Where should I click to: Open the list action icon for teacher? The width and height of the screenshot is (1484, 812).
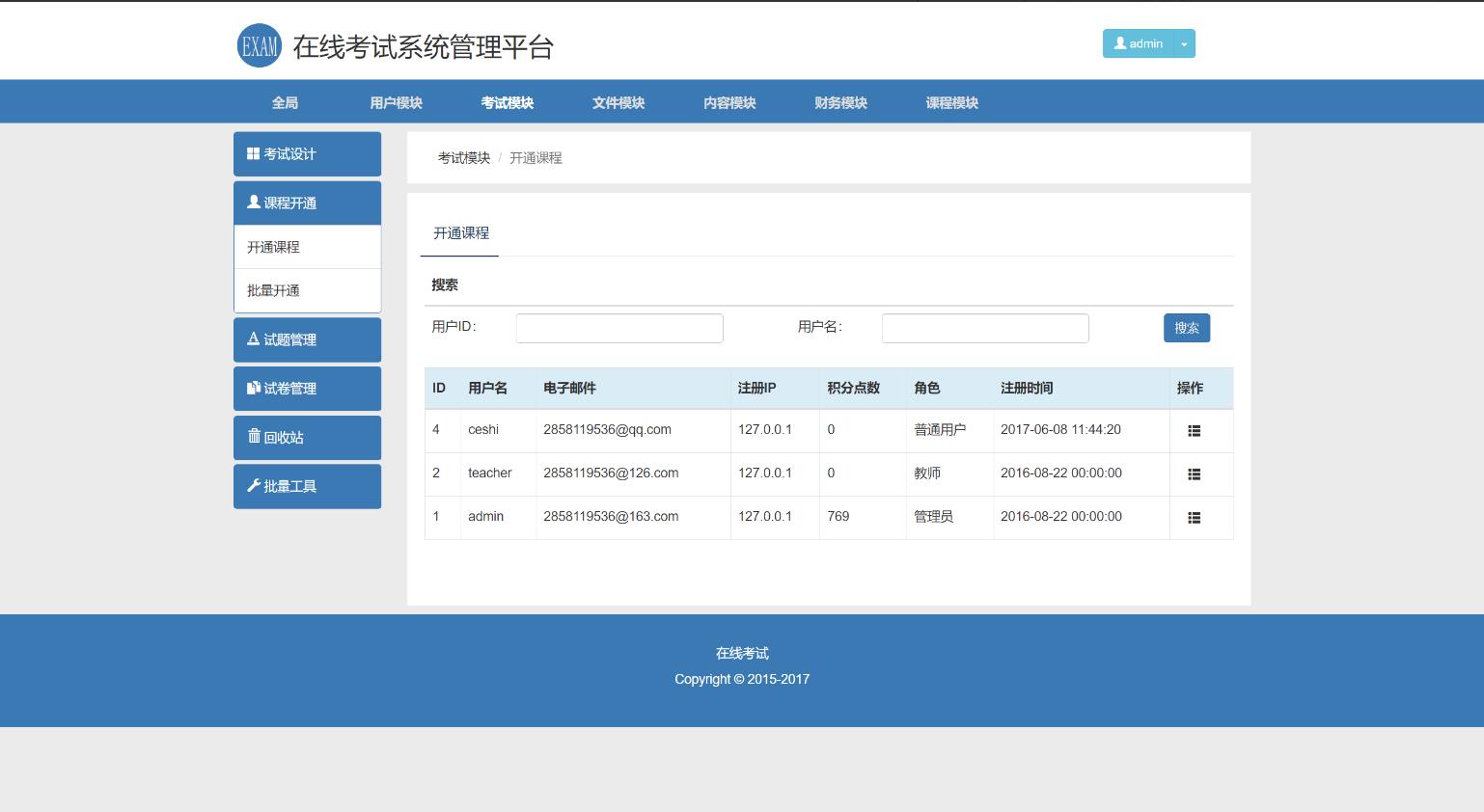[x=1194, y=474]
